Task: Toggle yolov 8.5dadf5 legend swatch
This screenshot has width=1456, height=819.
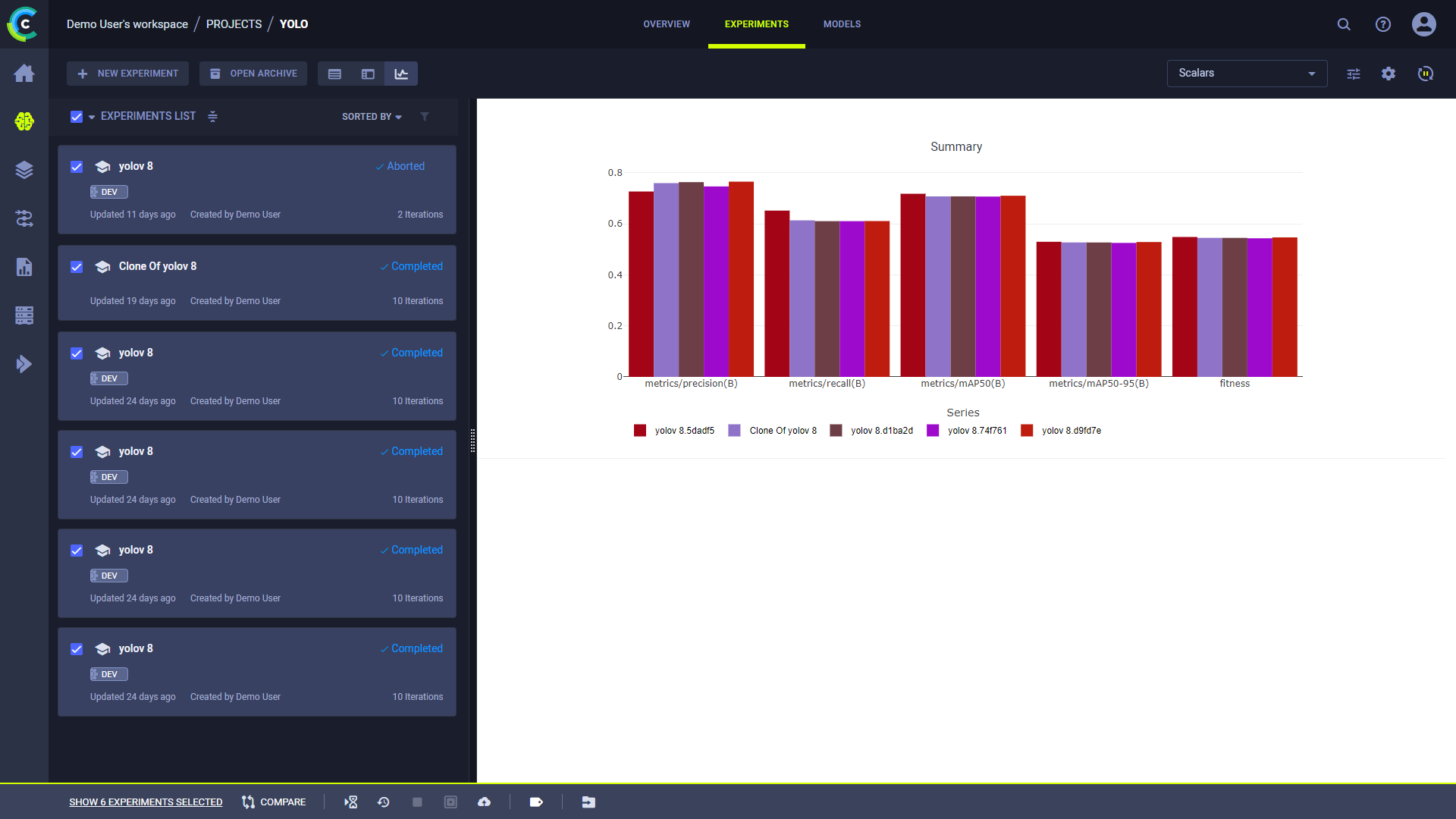Action: coord(640,431)
